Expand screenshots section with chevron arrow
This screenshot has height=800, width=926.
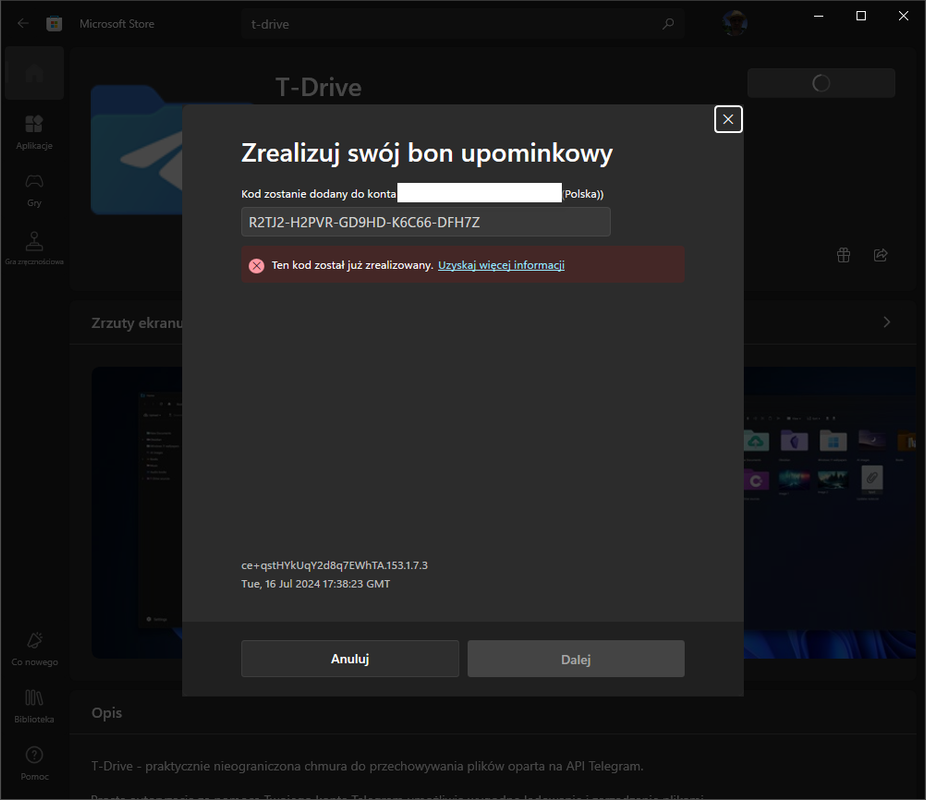pyautogui.click(x=886, y=322)
